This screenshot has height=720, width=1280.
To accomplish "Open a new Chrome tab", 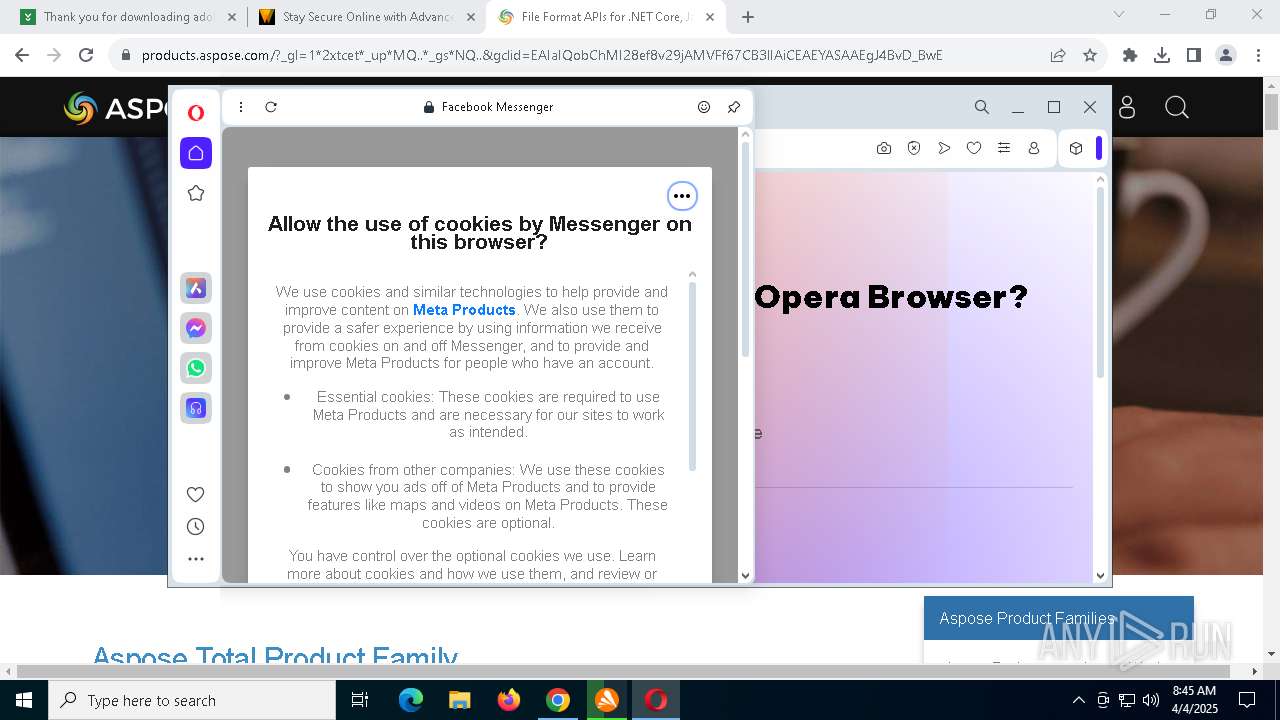I will pyautogui.click(x=748, y=17).
